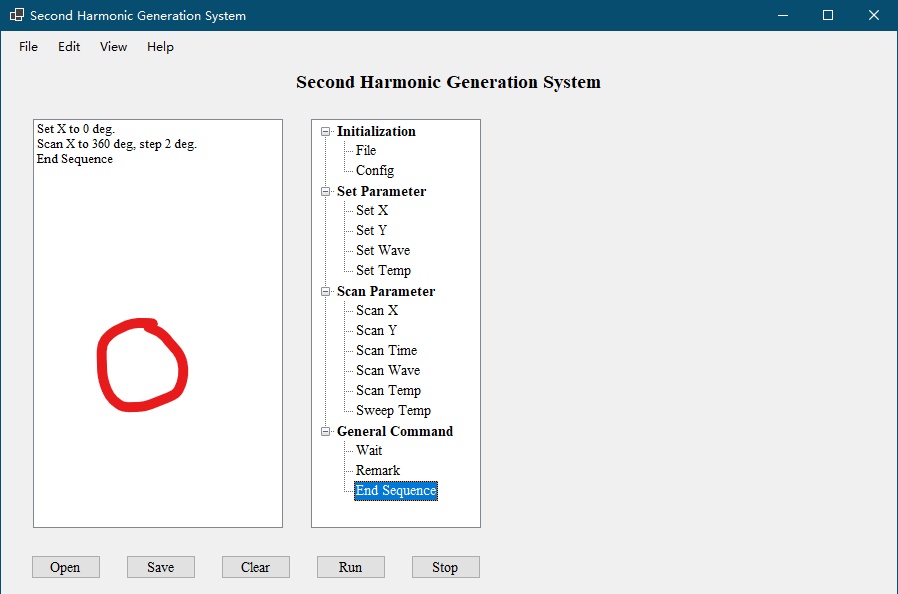Open the View menu

(x=113, y=47)
